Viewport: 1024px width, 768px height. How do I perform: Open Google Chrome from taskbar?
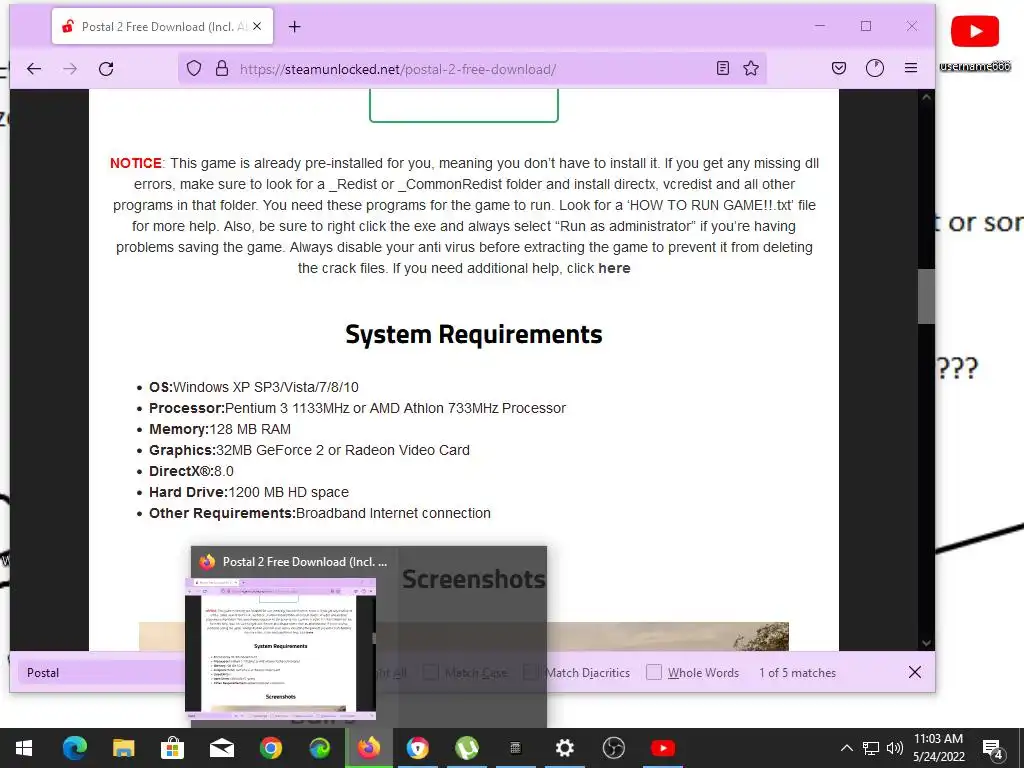click(x=270, y=748)
